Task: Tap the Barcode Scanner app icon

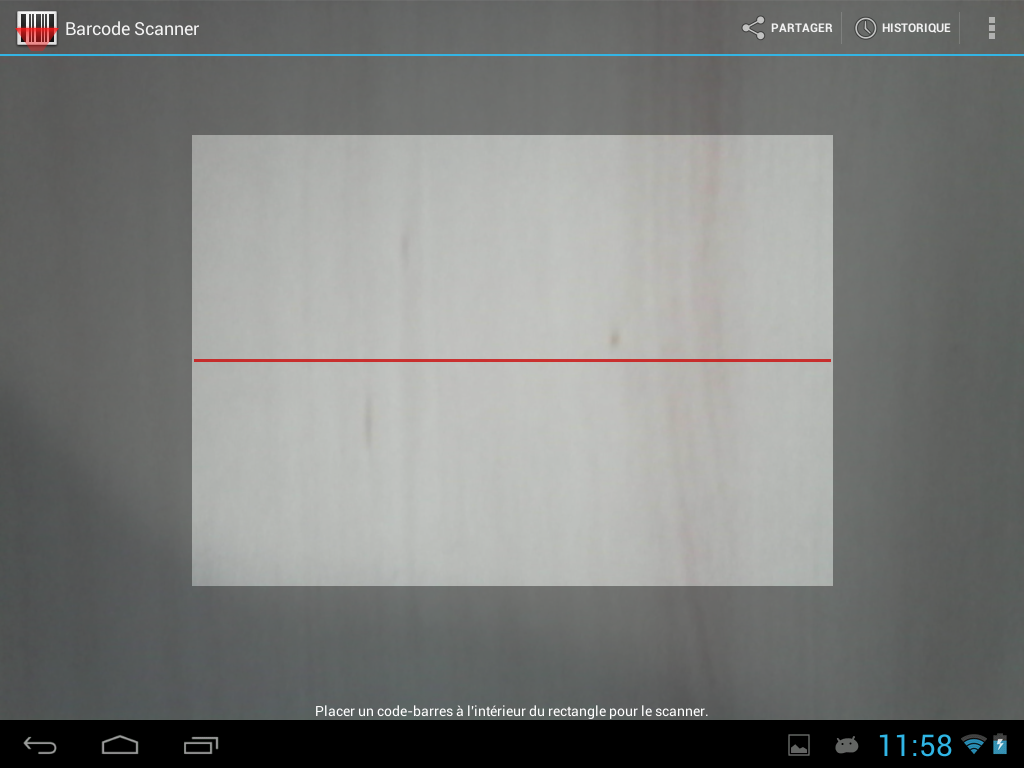Action: (37, 28)
